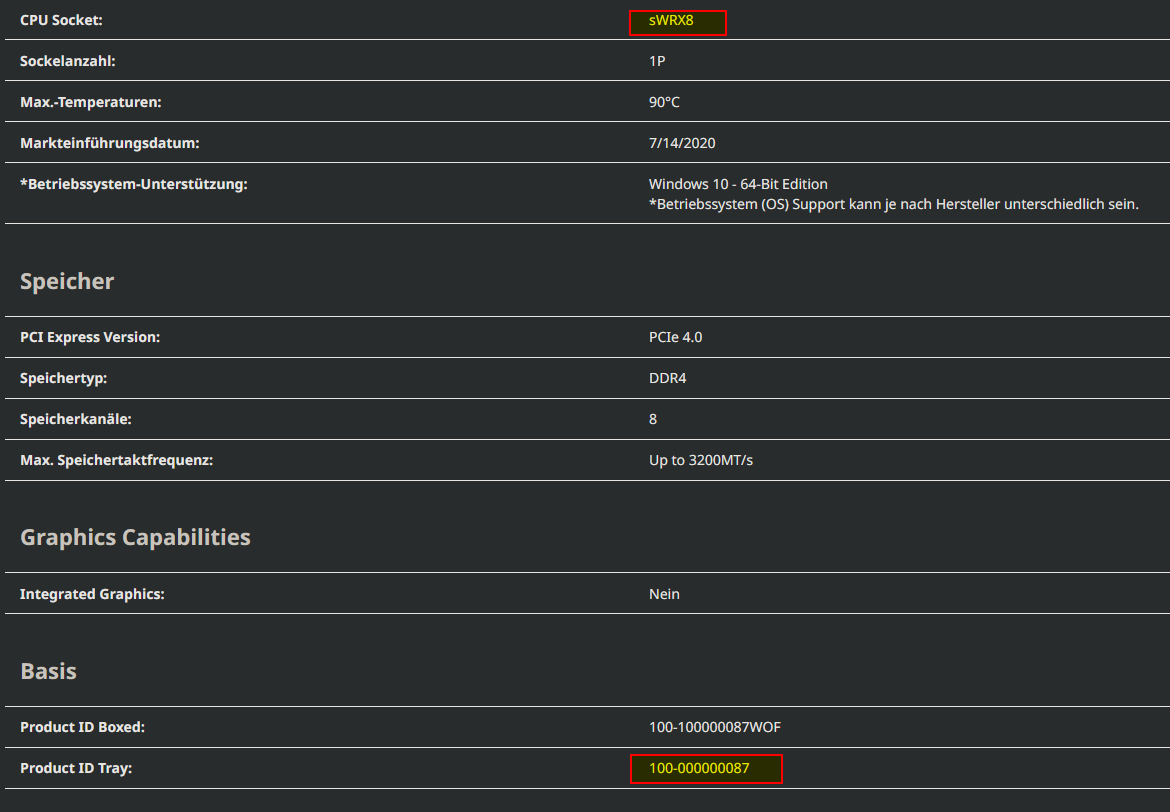This screenshot has height=812, width=1170.
Task: Click the Product ID Tray row label
Action: click(x=75, y=768)
